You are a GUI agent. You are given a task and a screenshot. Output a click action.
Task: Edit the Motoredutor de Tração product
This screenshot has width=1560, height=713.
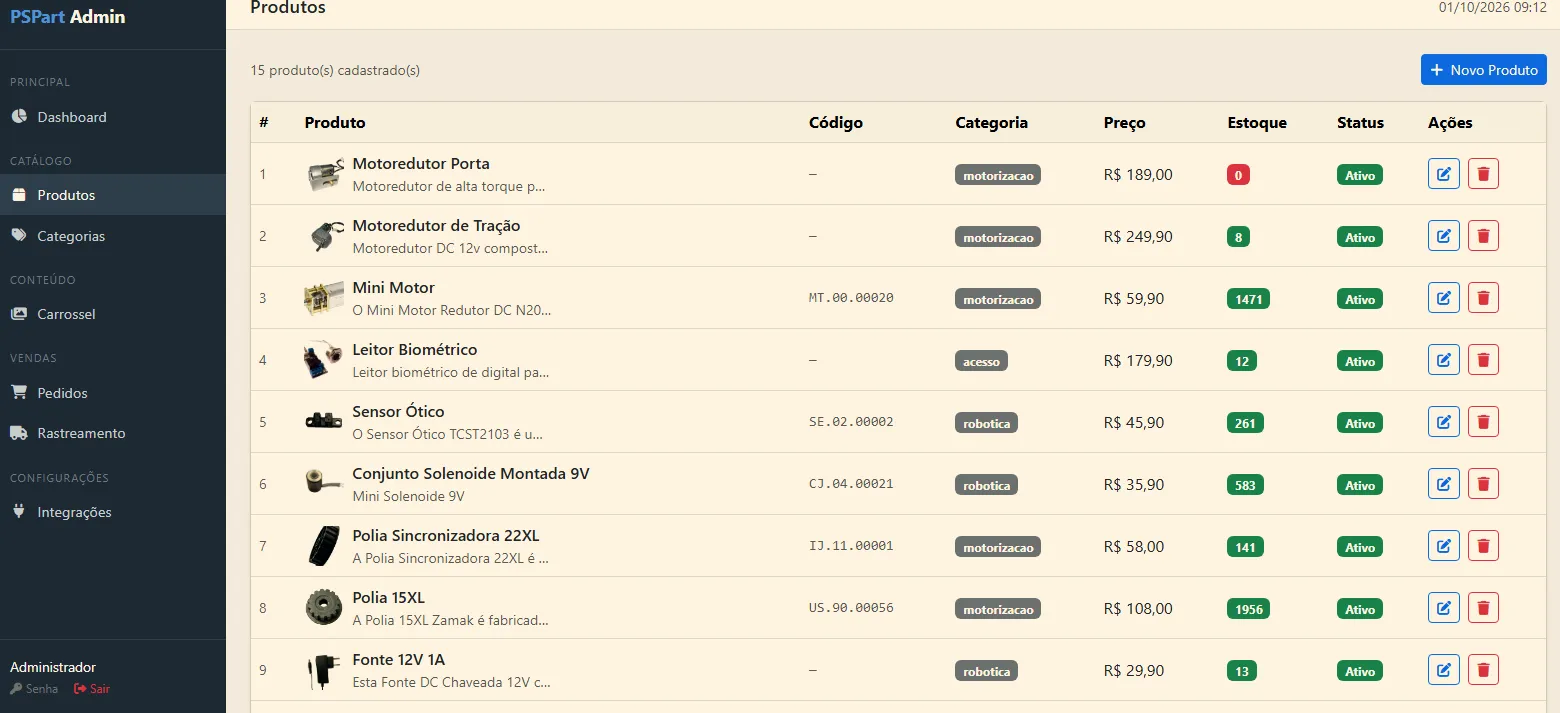click(x=1443, y=236)
